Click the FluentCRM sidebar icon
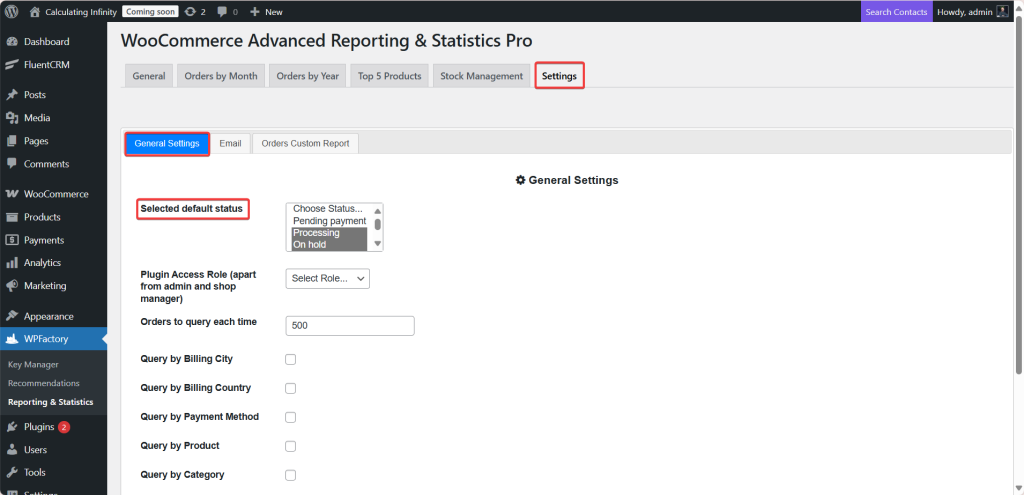This screenshot has height=495, width=1024. [x=12, y=65]
